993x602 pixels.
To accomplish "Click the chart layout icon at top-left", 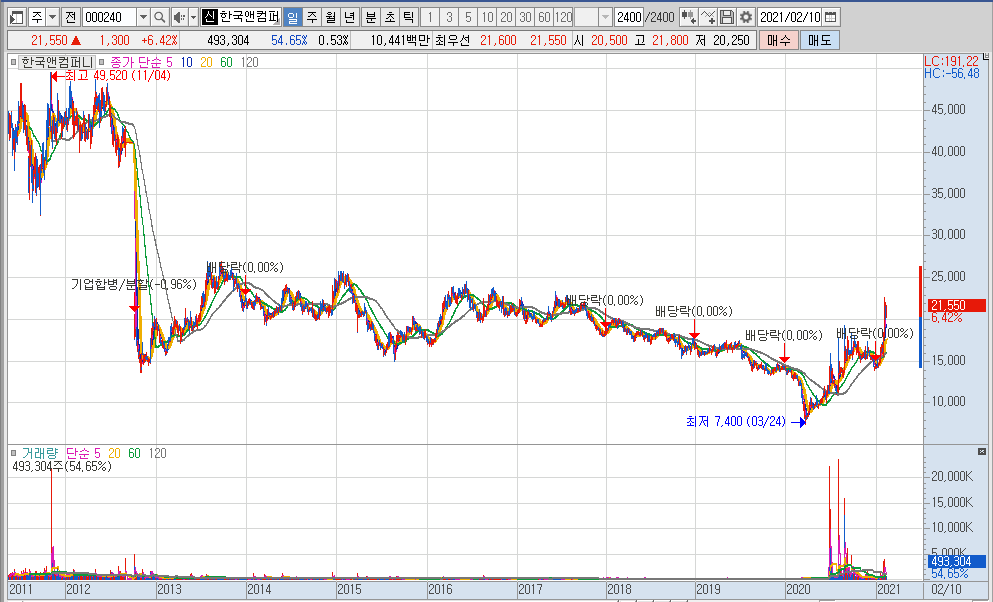I will 16,17.
